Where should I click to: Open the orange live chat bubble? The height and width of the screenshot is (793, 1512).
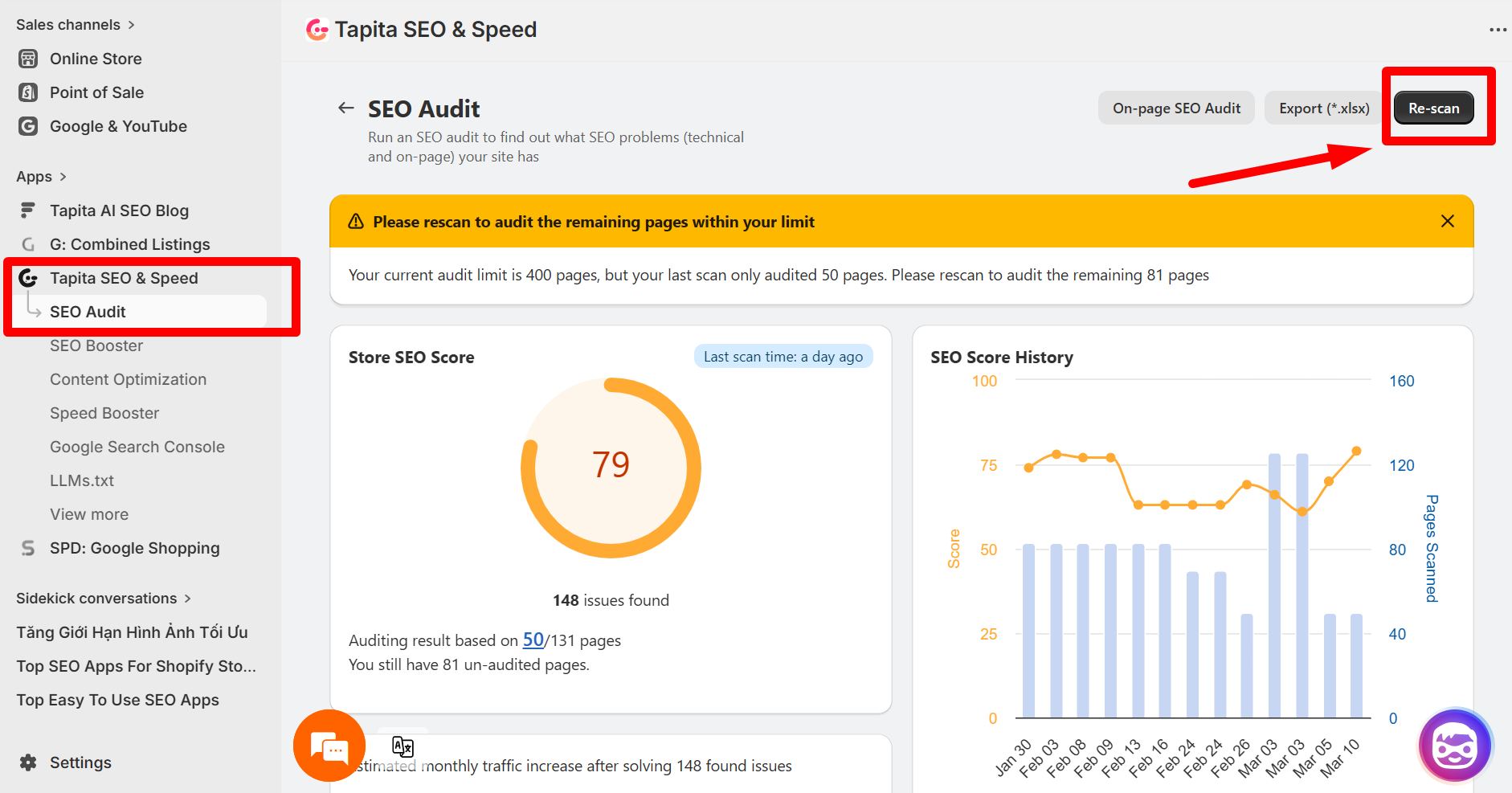(x=329, y=746)
